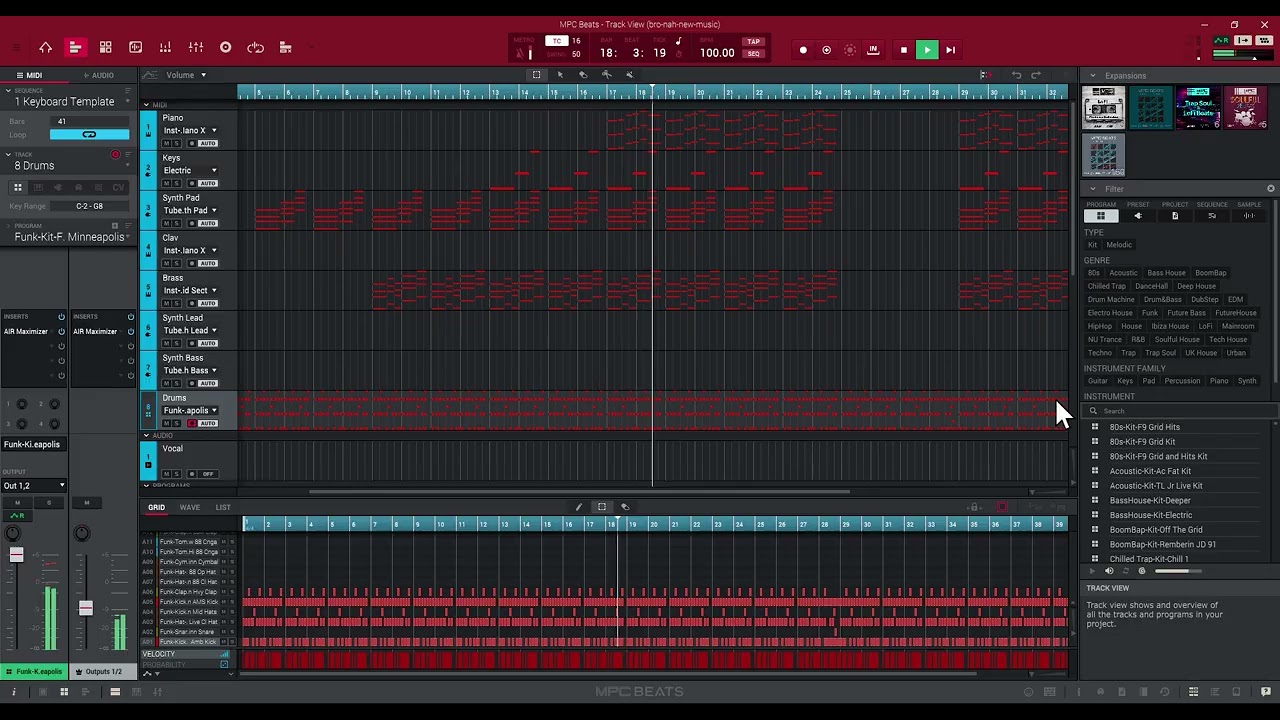Click the TAP tempo button

click(x=753, y=41)
